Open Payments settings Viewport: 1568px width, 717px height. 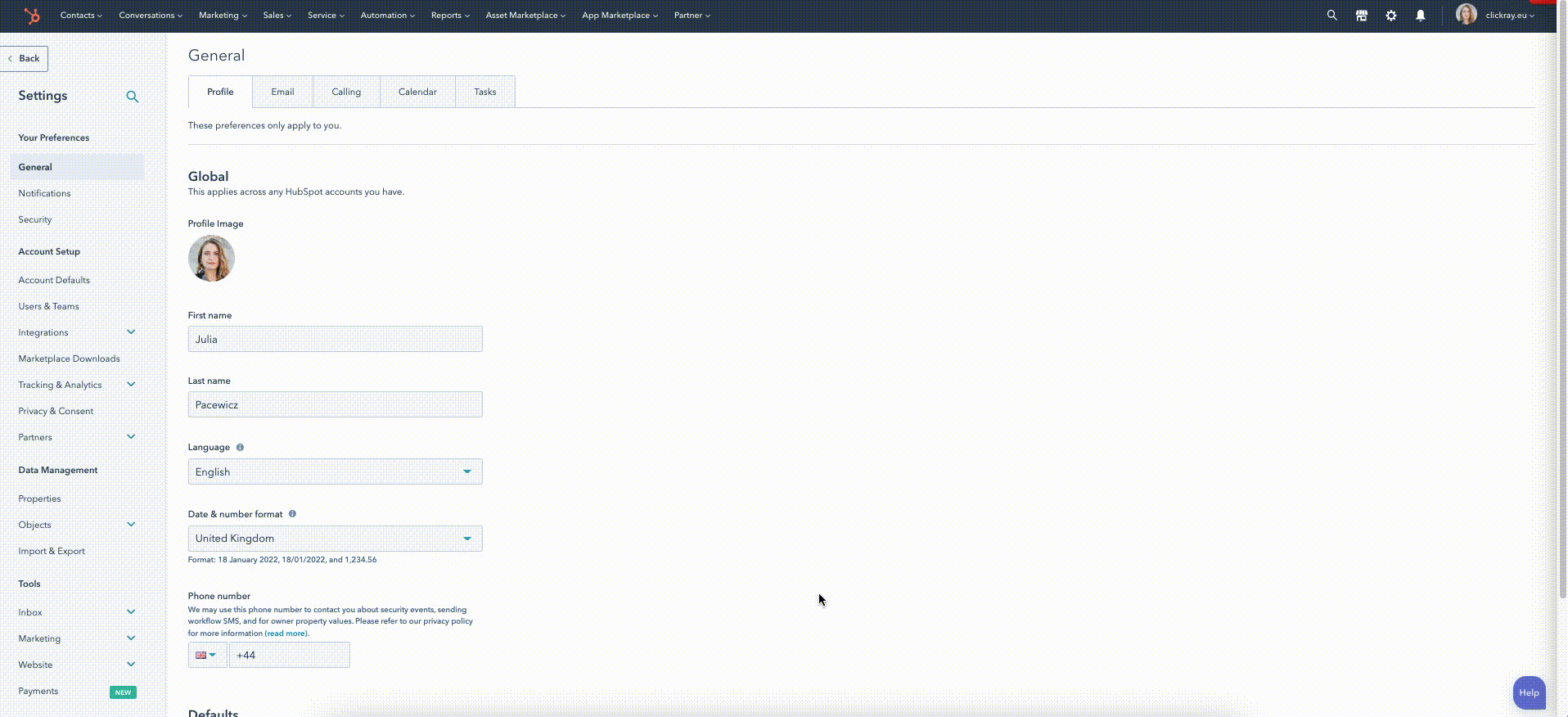[38, 691]
